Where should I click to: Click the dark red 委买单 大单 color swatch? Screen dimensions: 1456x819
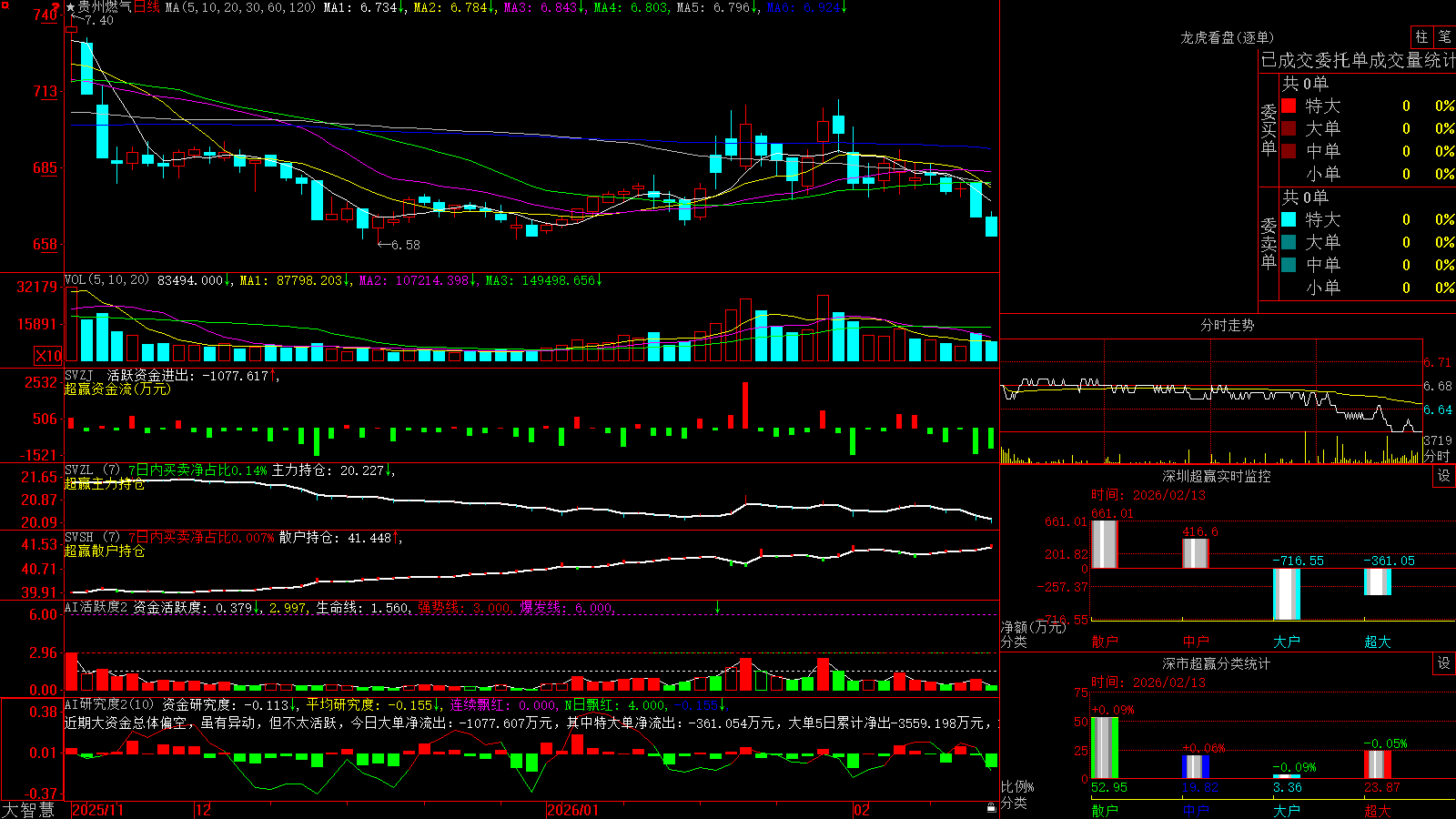pos(1289,128)
